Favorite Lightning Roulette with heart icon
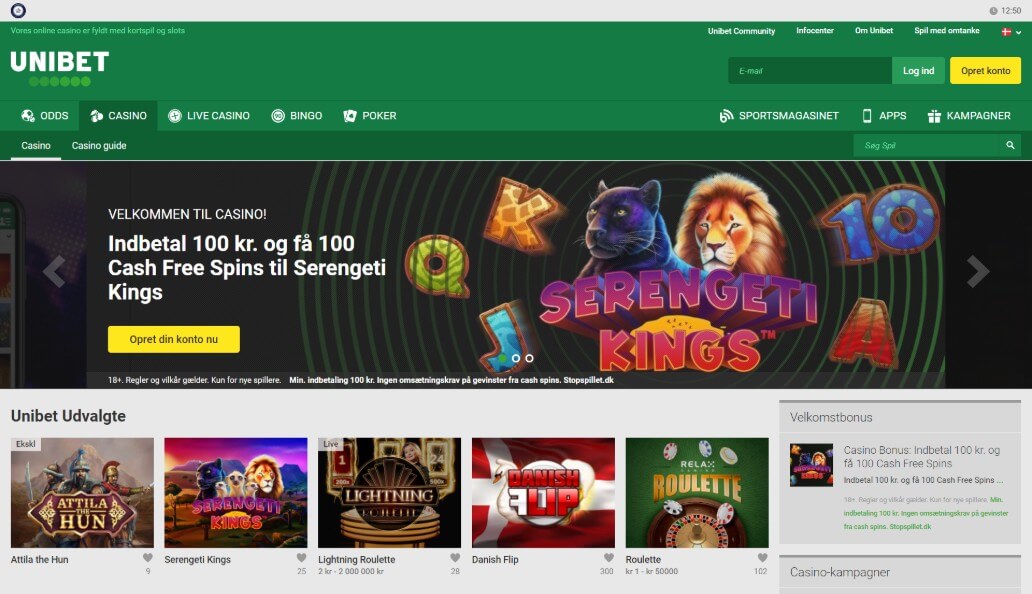 (455, 558)
